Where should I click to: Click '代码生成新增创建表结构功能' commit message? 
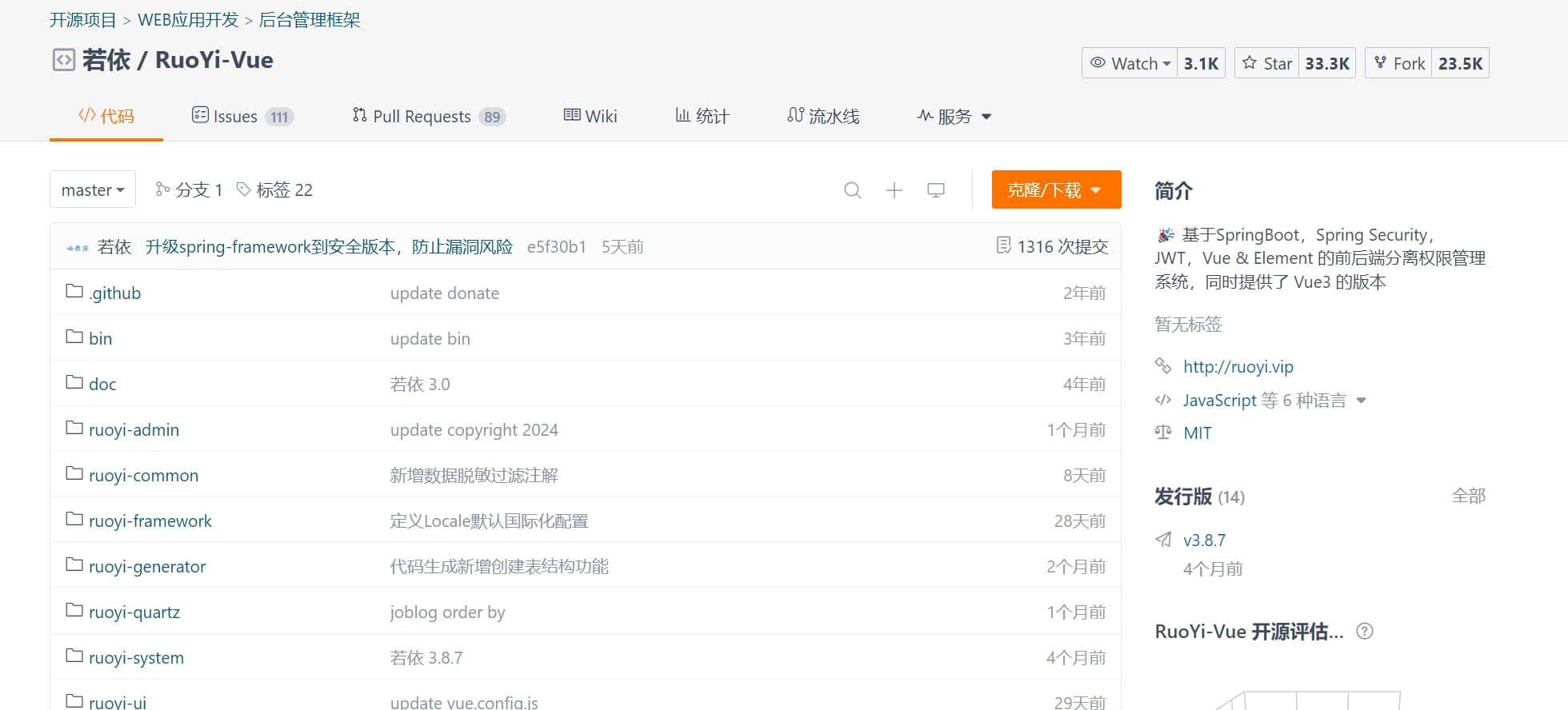tap(499, 567)
